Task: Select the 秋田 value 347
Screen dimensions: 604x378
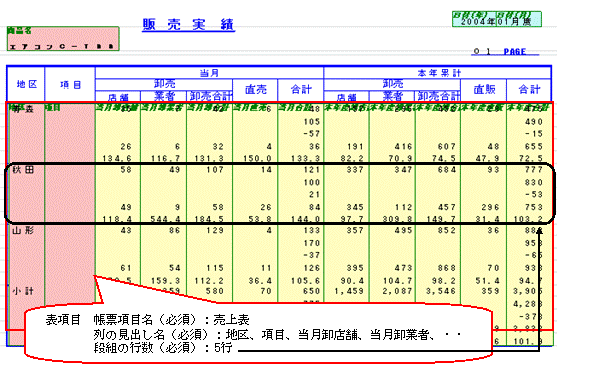Action: 403,170
